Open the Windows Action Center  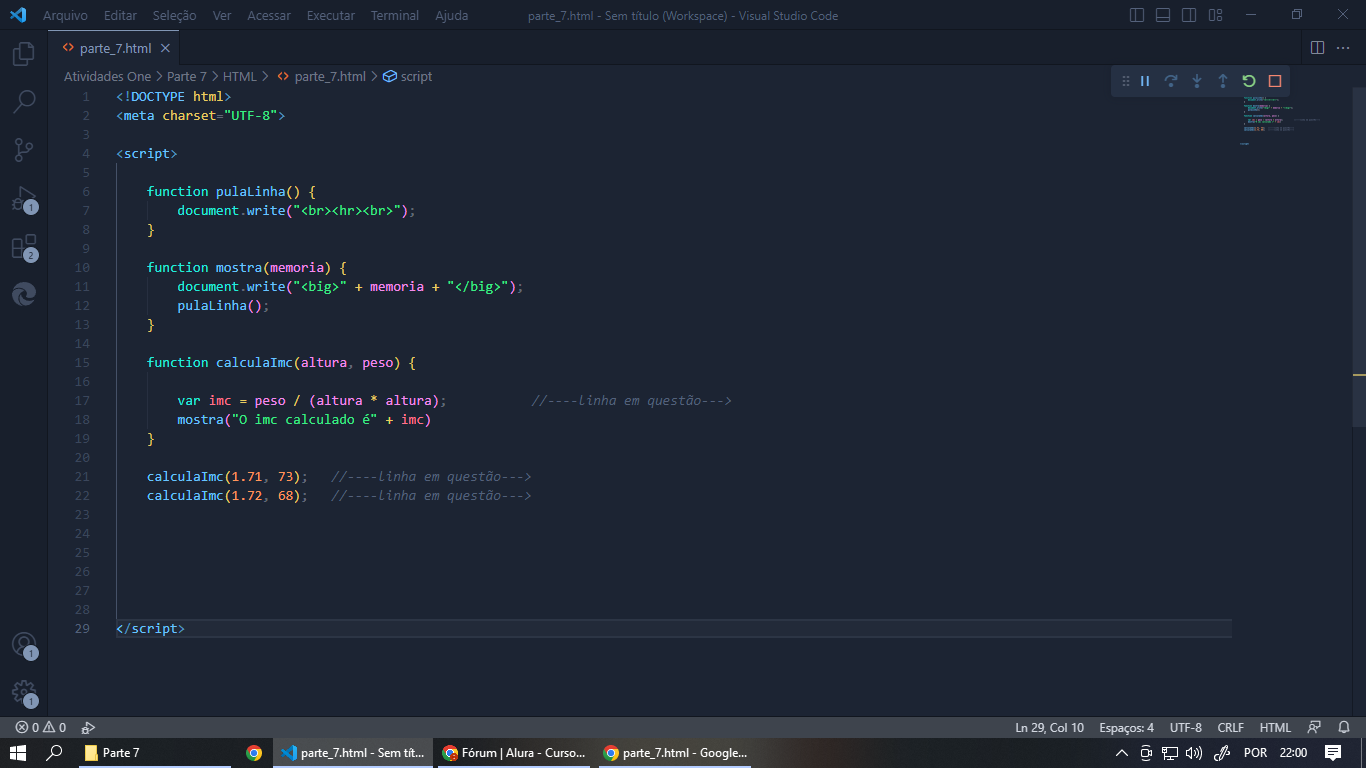[1333, 753]
